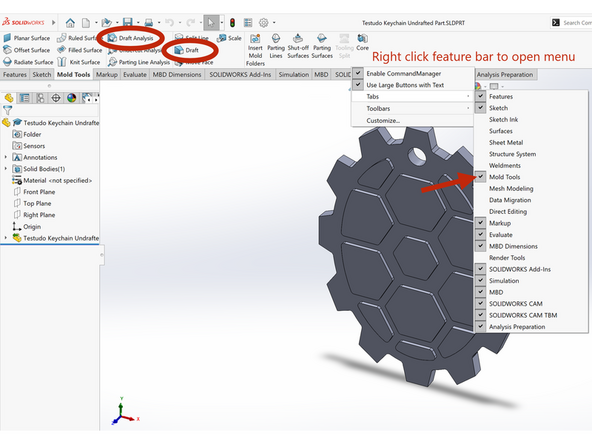Print using the printer icon
The height and width of the screenshot is (444, 592).
pyautogui.click(x=149, y=23)
